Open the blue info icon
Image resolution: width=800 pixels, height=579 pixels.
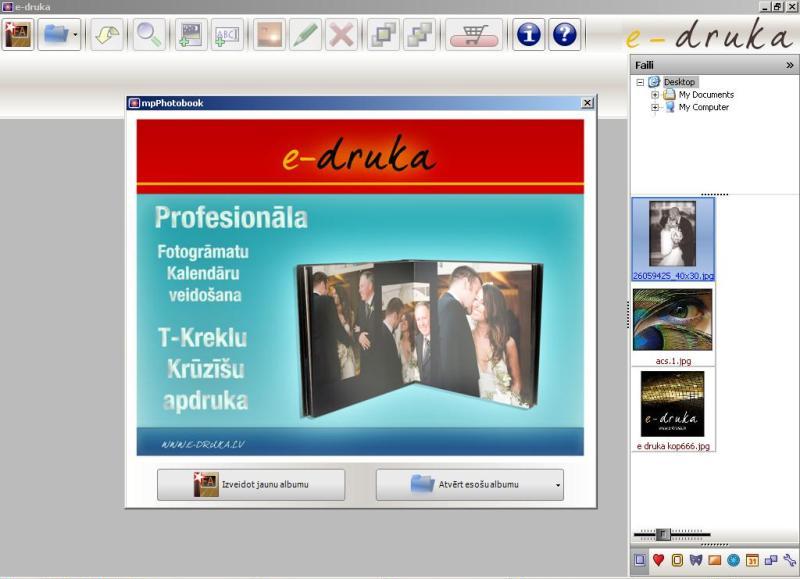[x=529, y=34]
